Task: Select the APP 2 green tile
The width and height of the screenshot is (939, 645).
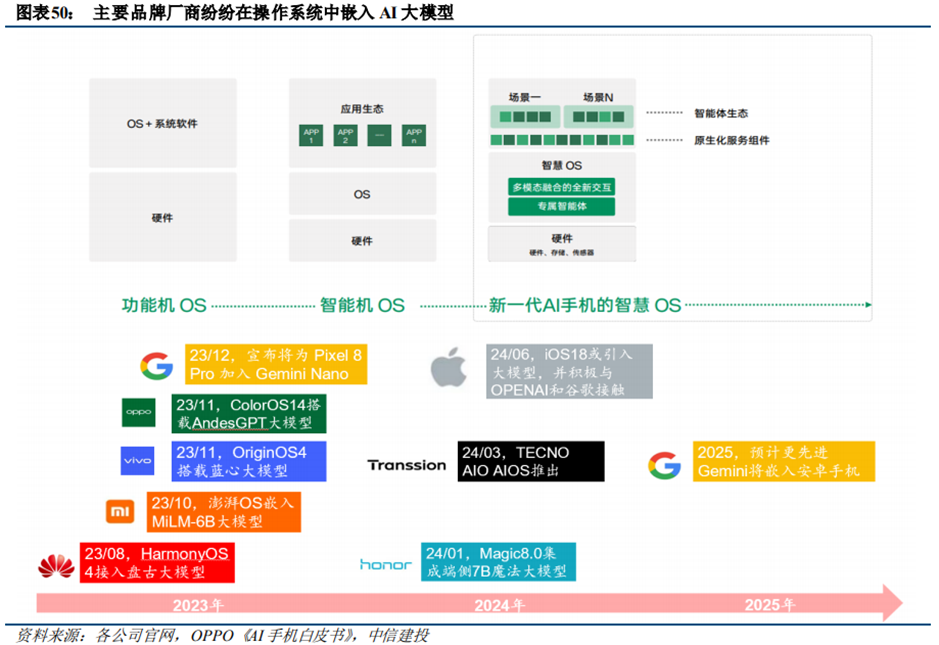Action: [345, 135]
